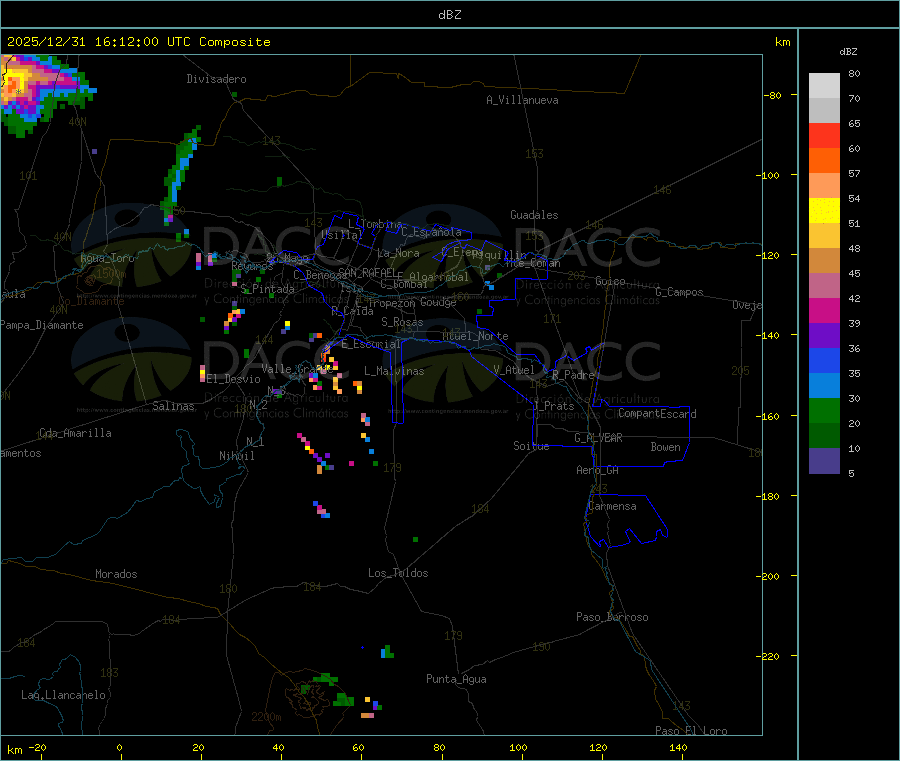Click the SAN_RAFAEL city label
The image size is (900, 761).
click(367, 272)
